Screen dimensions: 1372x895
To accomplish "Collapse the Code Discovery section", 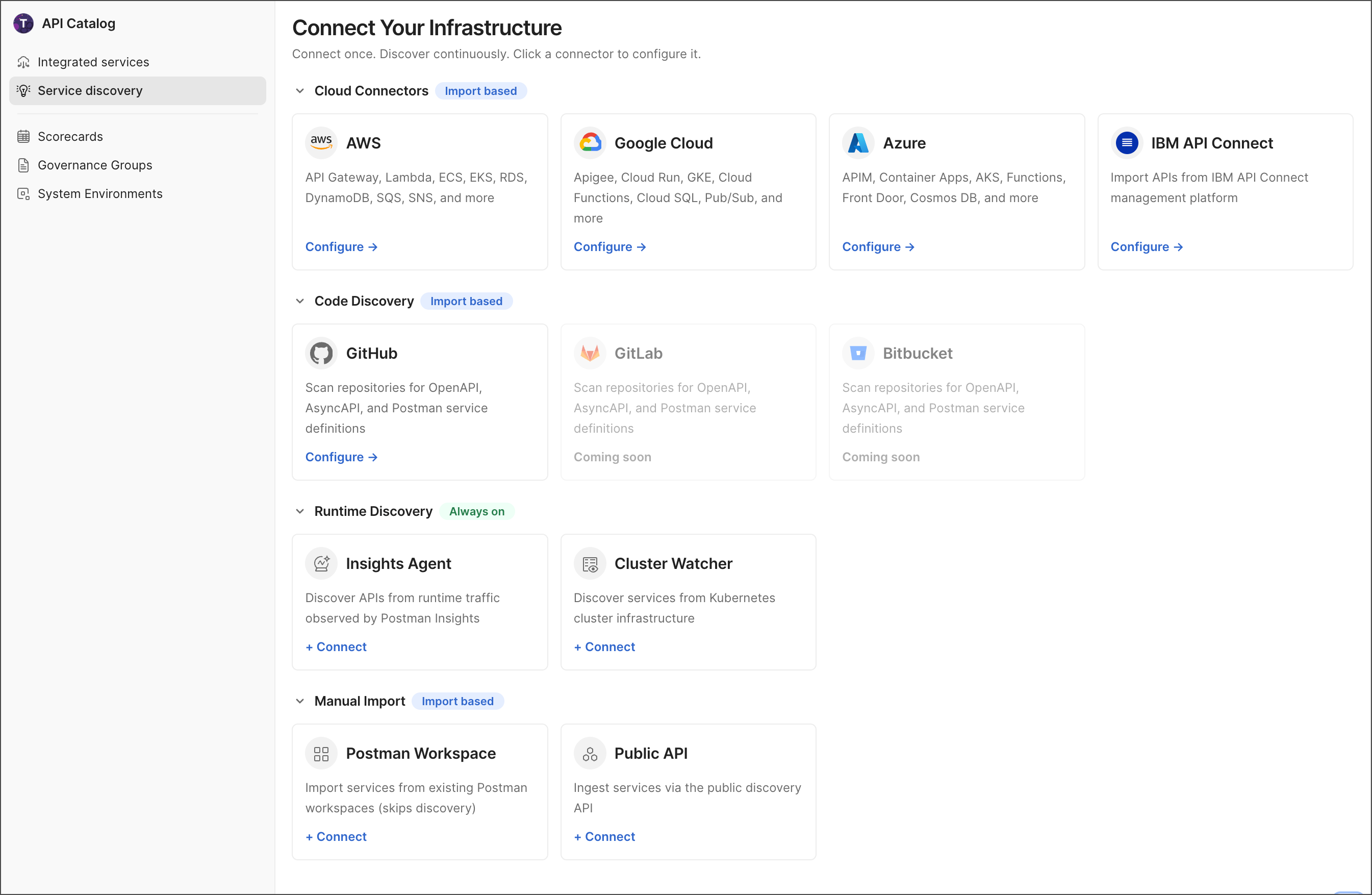I will coord(300,301).
